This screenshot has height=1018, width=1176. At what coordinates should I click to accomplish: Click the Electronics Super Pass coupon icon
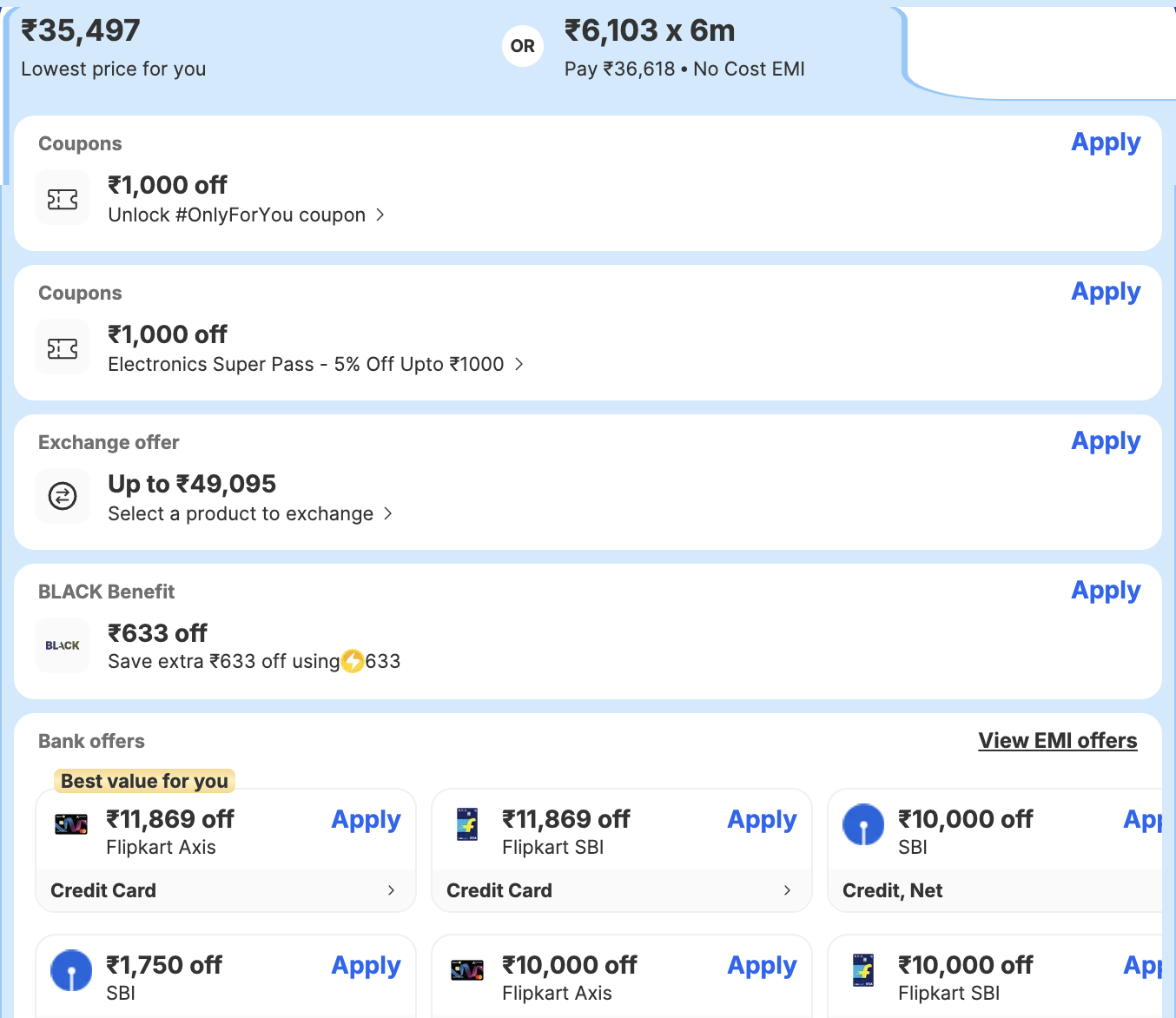(x=63, y=349)
